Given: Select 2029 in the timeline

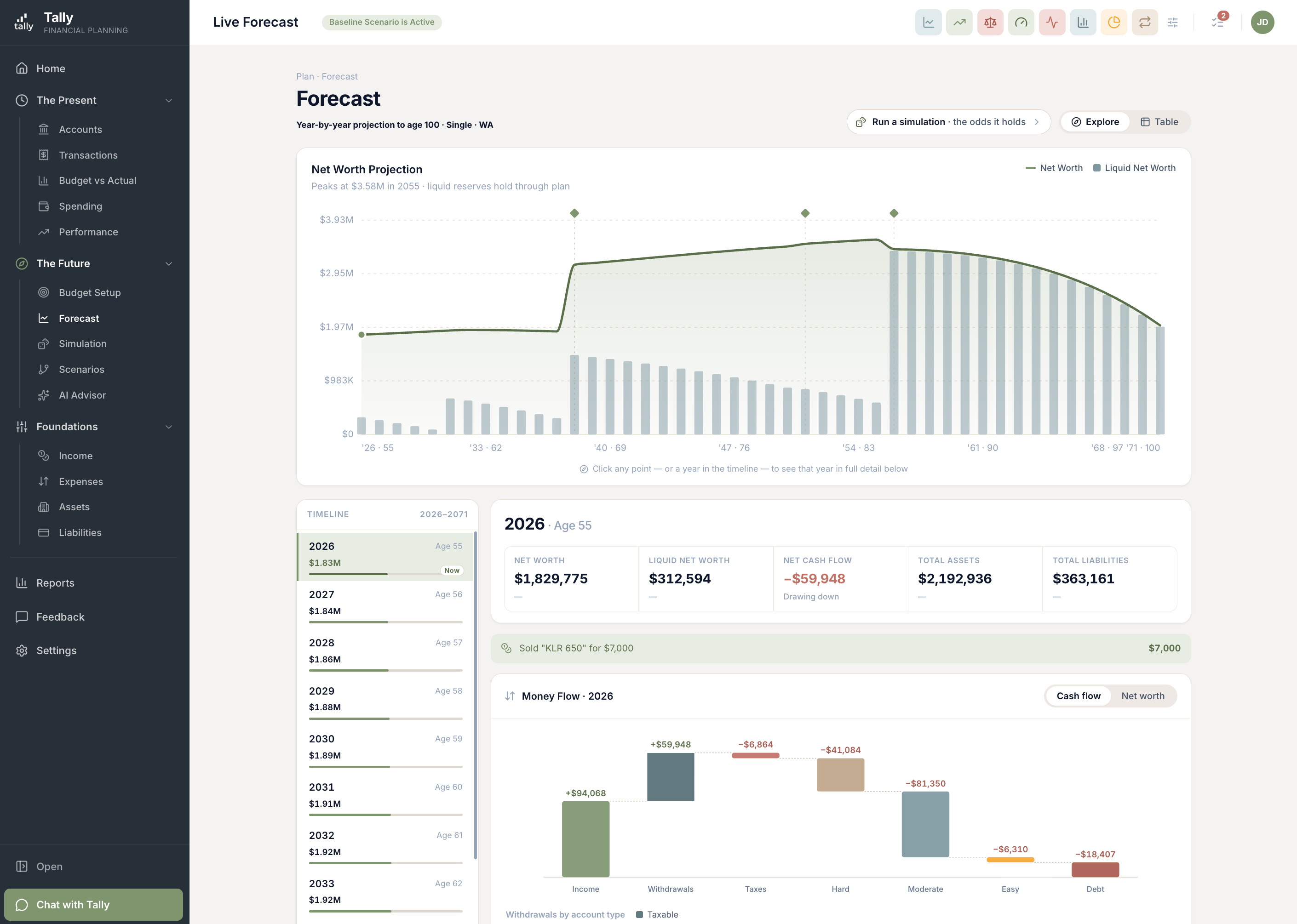Looking at the screenshot, I should click(385, 701).
